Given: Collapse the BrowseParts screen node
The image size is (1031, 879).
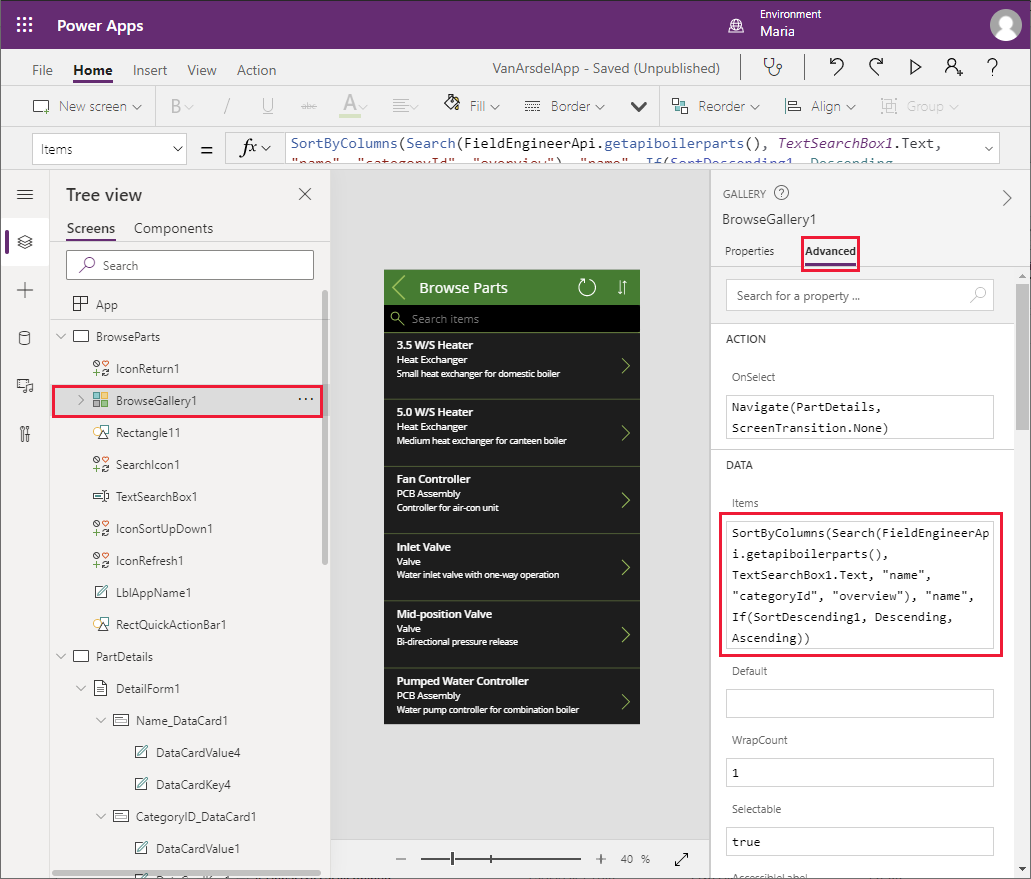Looking at the screenshot, I should click(x=61, y=336).
